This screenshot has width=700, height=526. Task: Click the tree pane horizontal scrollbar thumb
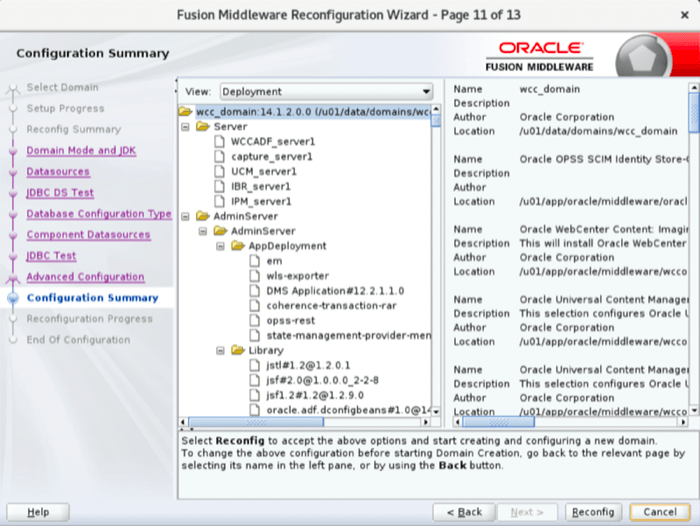coord(256,422)
